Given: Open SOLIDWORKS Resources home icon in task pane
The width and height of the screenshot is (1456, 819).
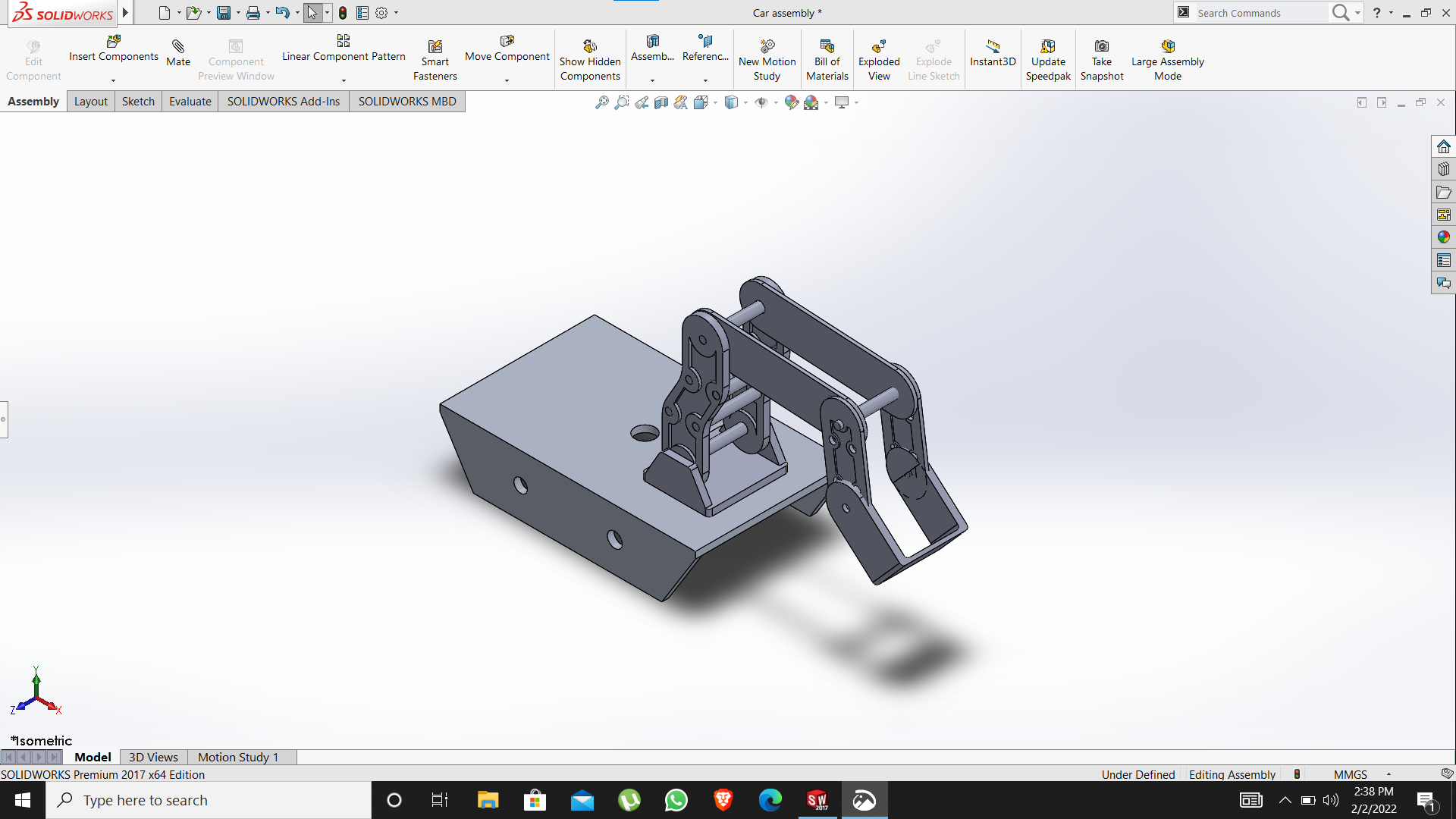Looking at the screenshot, I should pyautogui.click(x=1443, y=146).
